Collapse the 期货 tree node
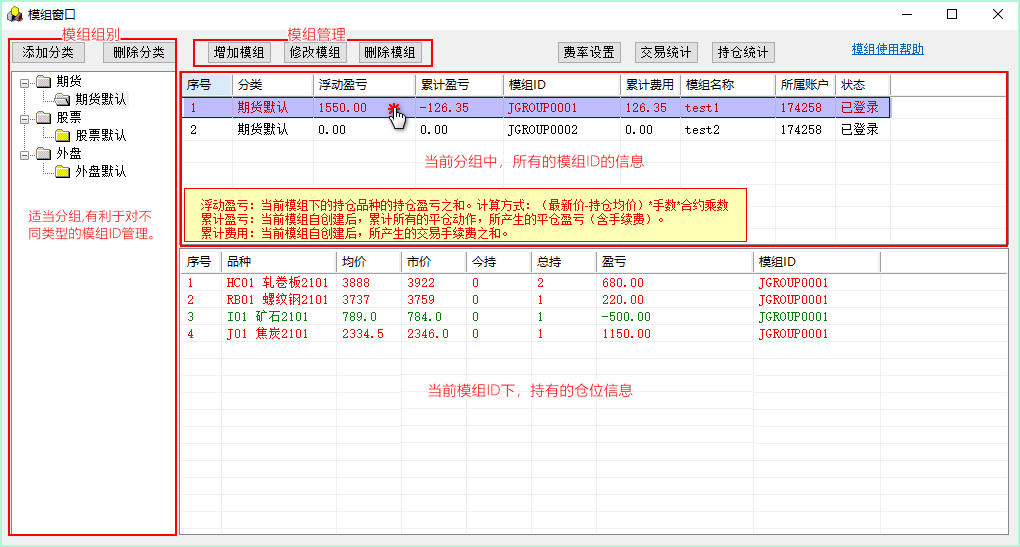Viewport: 1020px width, 547px height. [24, 83]
